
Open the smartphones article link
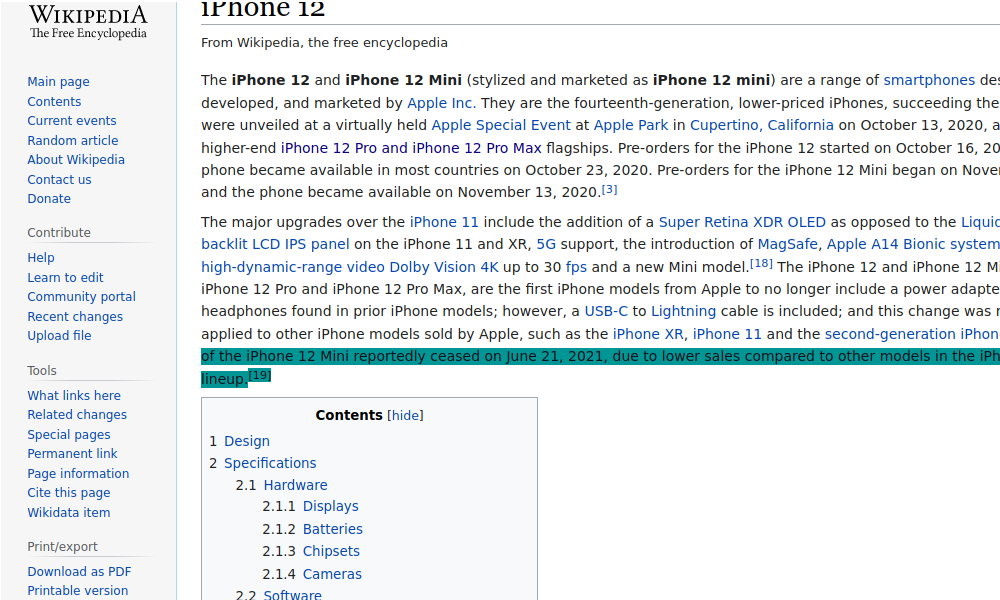pyautogui.click(x=929, y=80)
